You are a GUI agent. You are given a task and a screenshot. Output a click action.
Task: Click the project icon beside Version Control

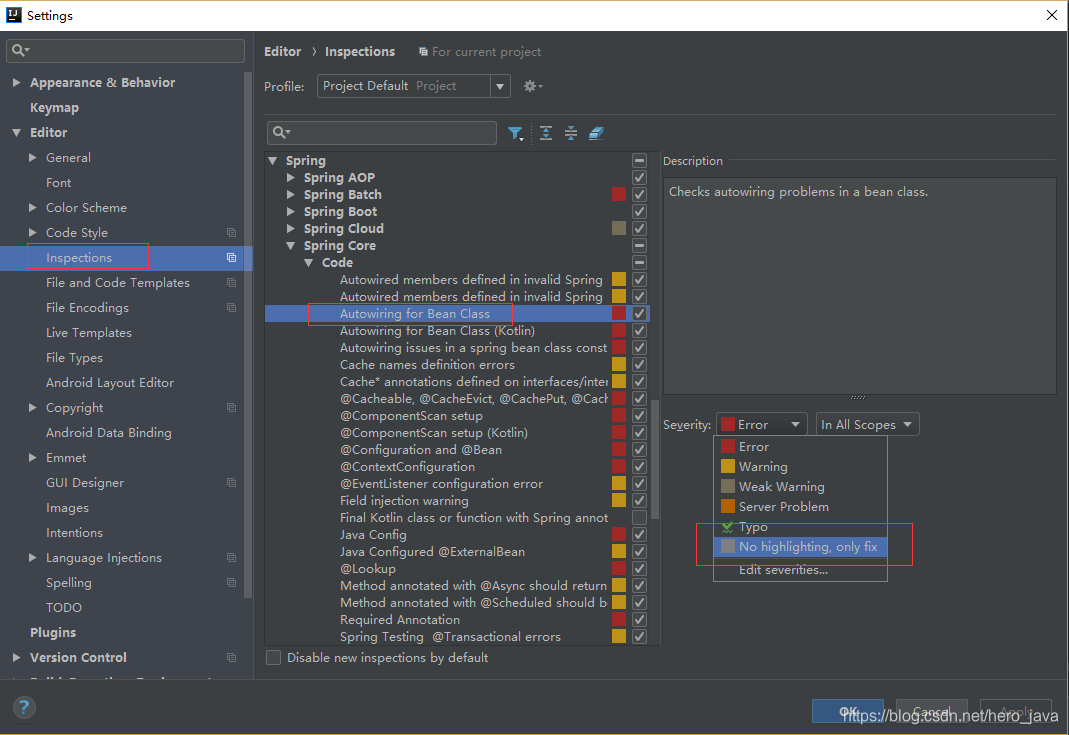[231, 658]
